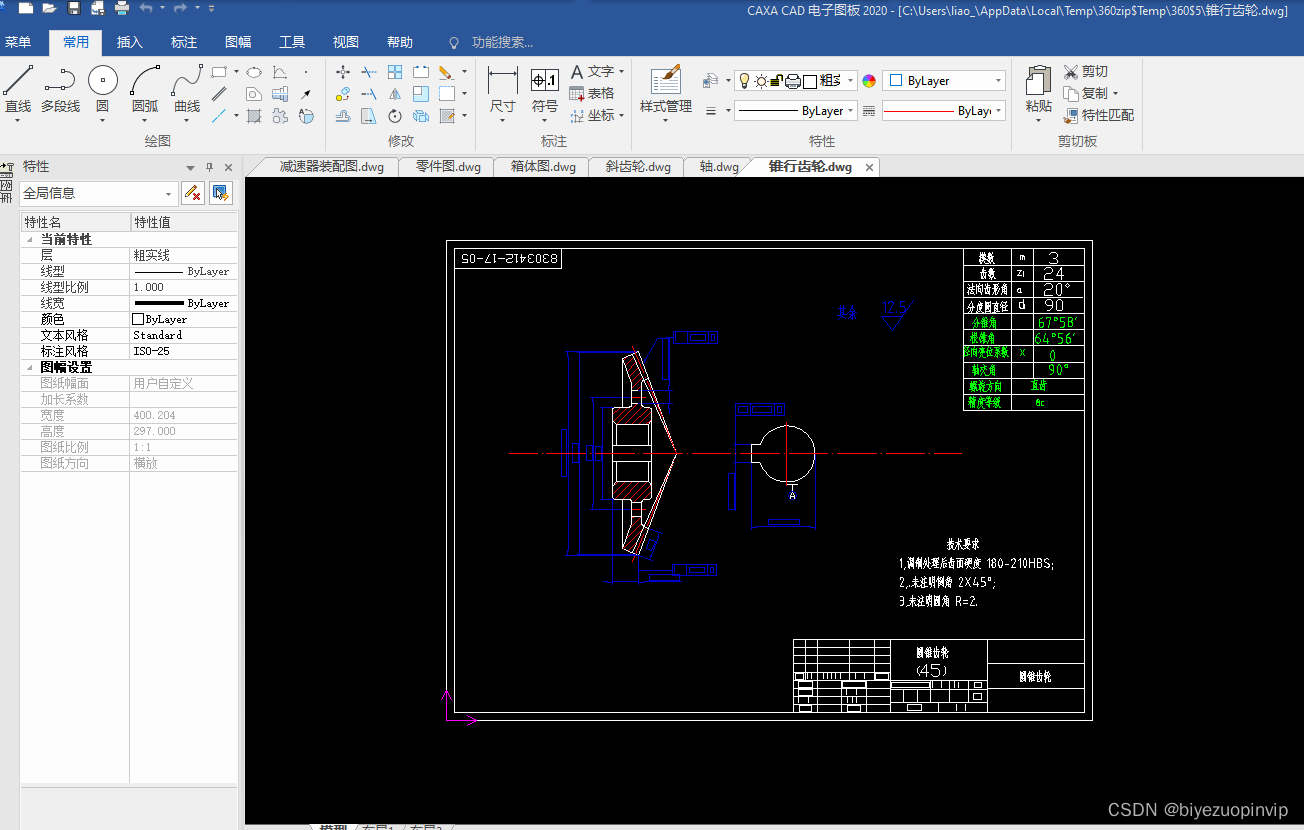Click the point drawing tool
1304x830 pixels.
click(x=306, y=72)
